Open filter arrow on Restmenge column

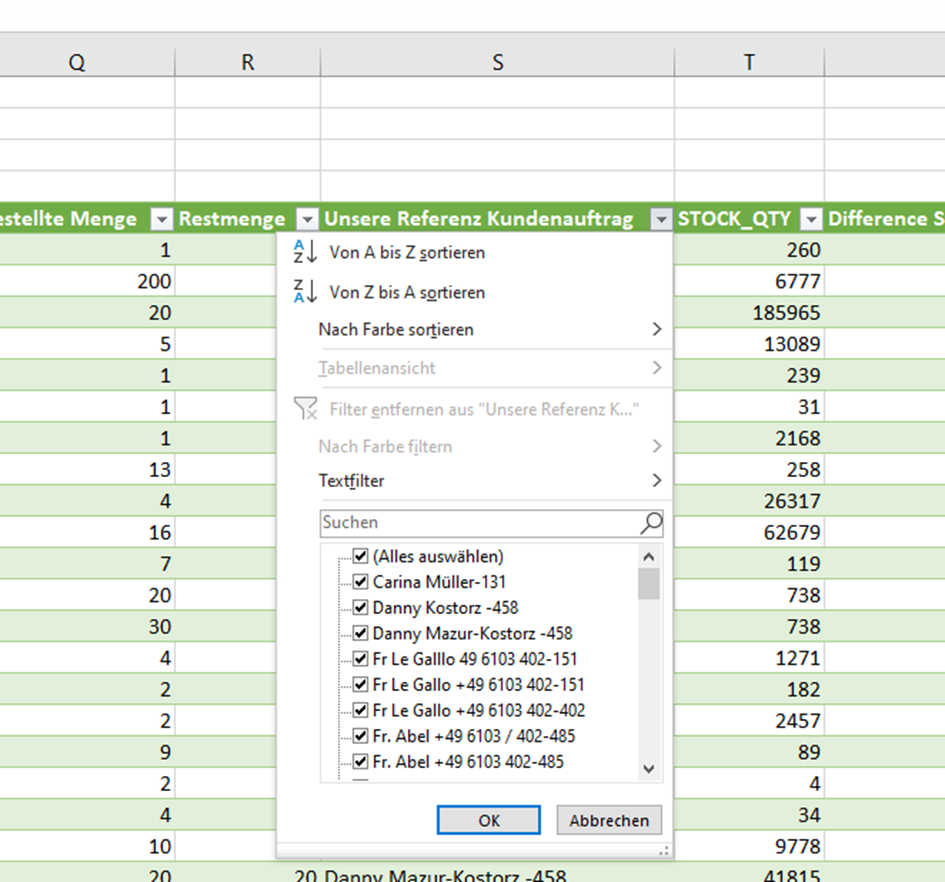pyautogui.click(x=308, y=219)
